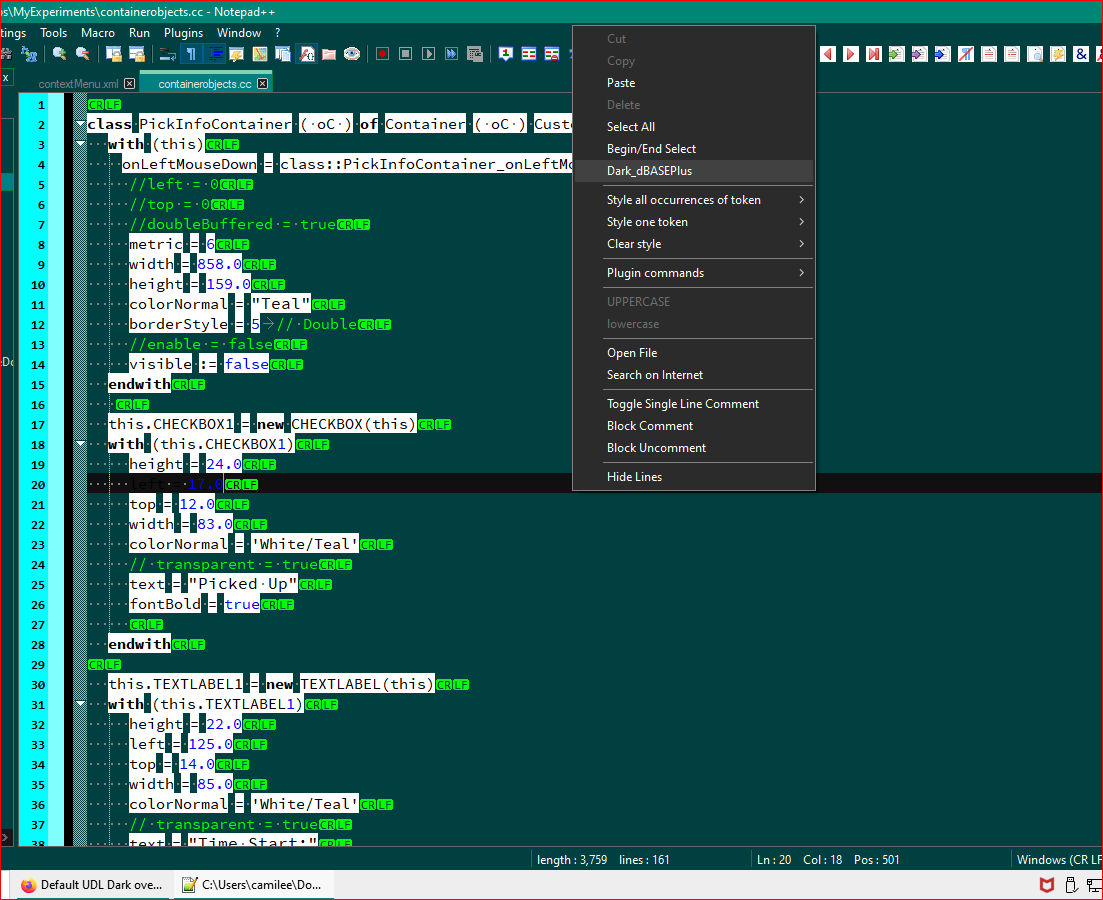Image resolution: width=1103 pixels, height=900 pixels.
Task: Click the crossed-out pilcrow icon
Action: click(966, 54)
